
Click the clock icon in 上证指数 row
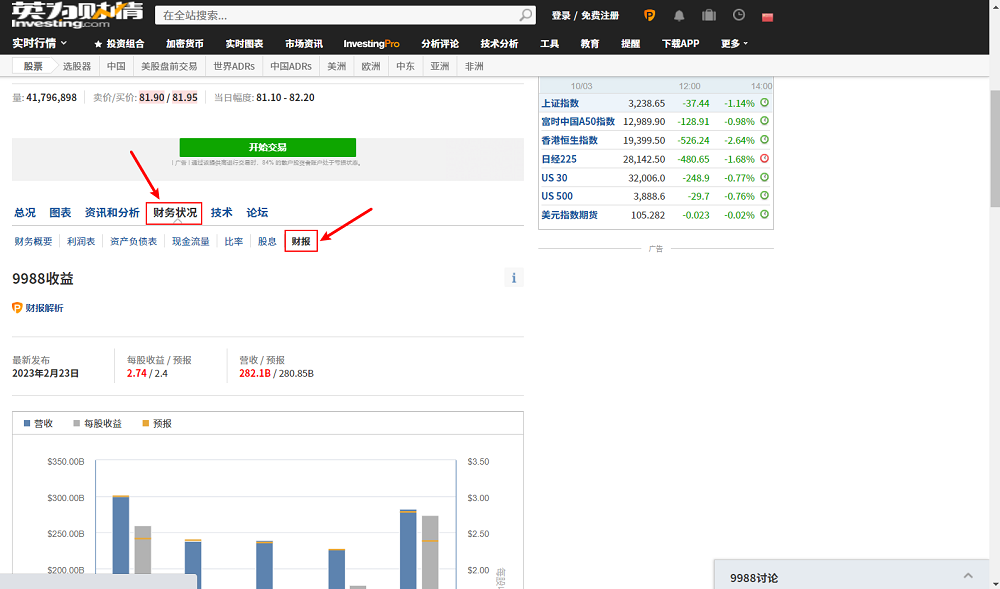point(764,103)
